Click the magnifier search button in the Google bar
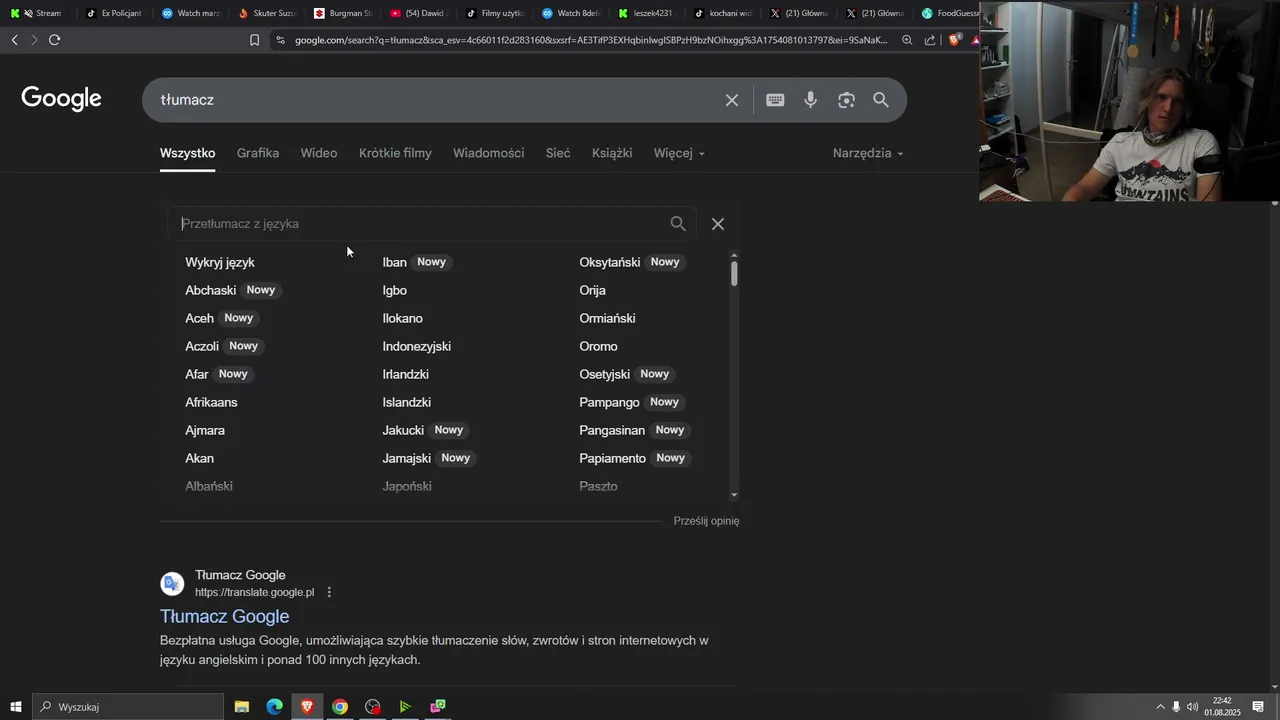This screenshot has width=1280, height=720. point(881,100)
